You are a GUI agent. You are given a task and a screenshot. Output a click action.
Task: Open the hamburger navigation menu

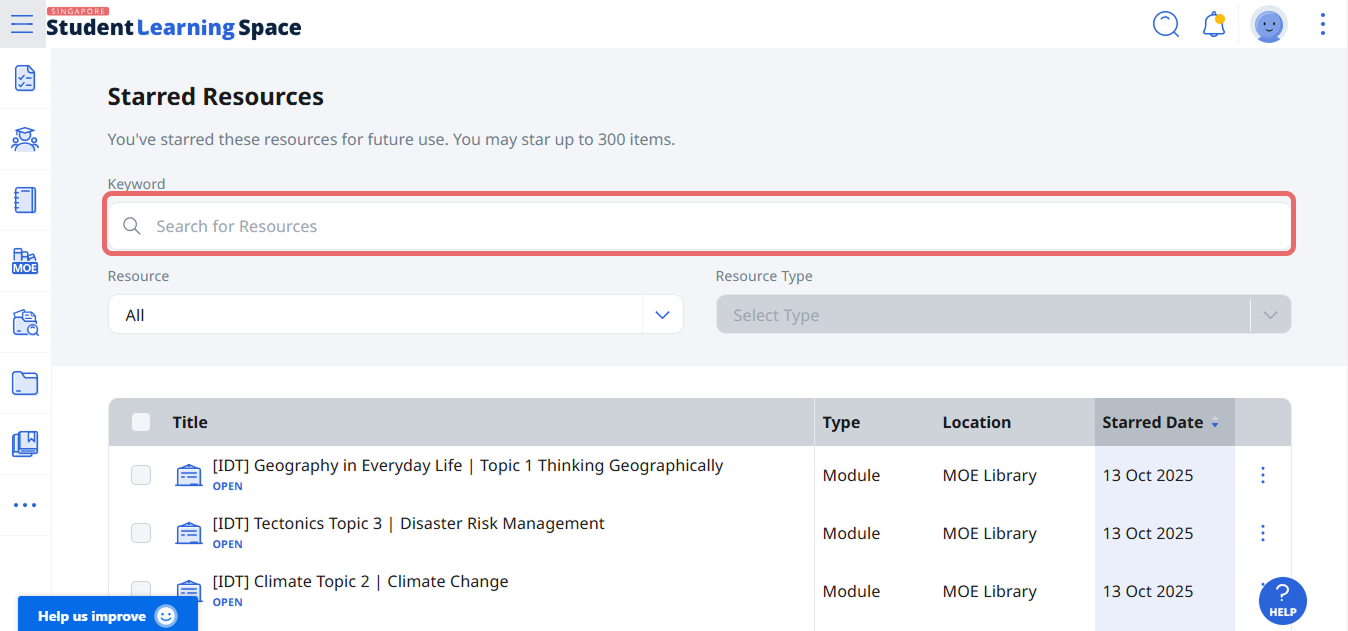(22, 24)
